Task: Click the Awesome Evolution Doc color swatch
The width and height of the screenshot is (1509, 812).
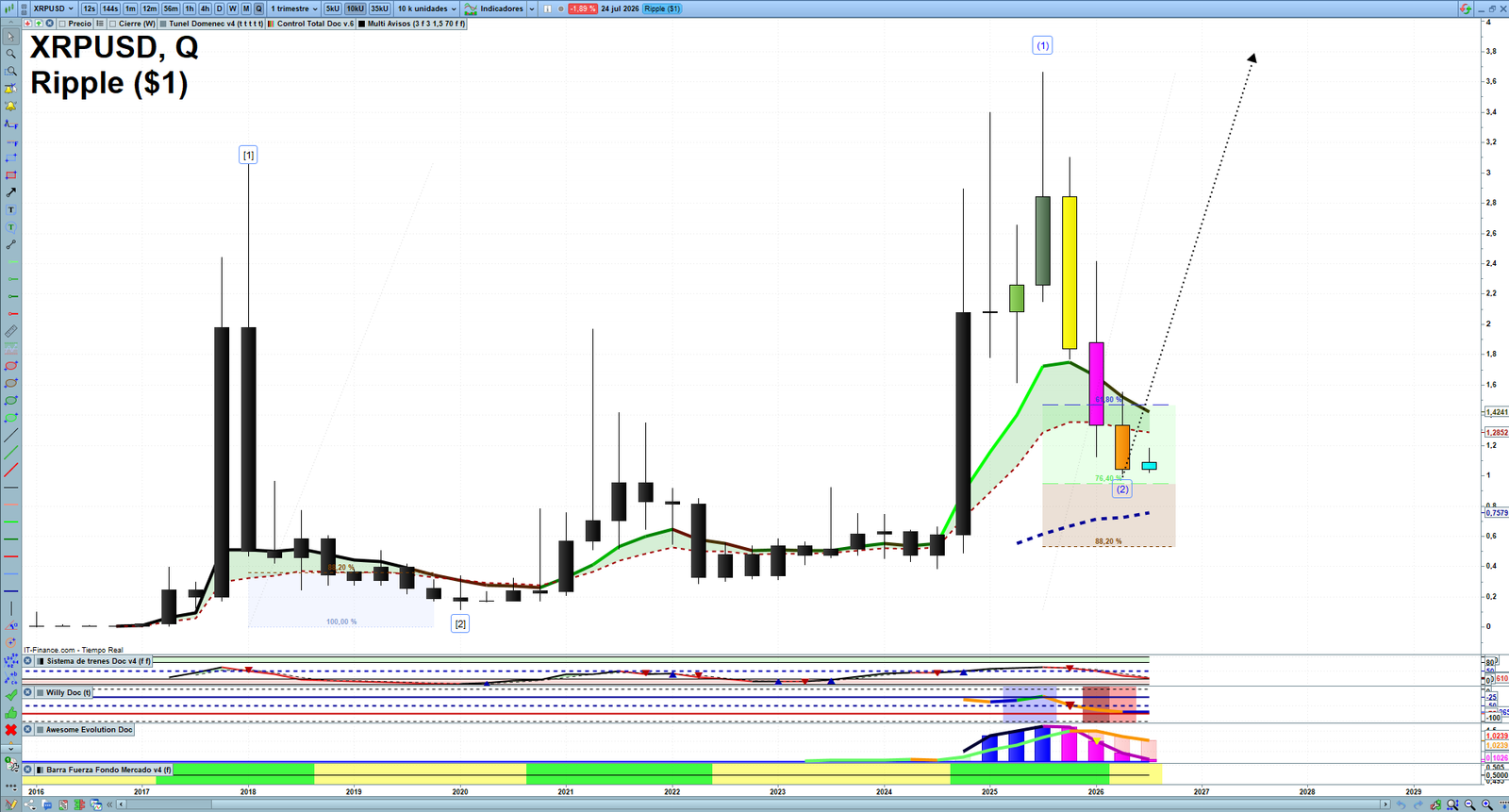Action: pyautogui.click(x=40, y=729)
